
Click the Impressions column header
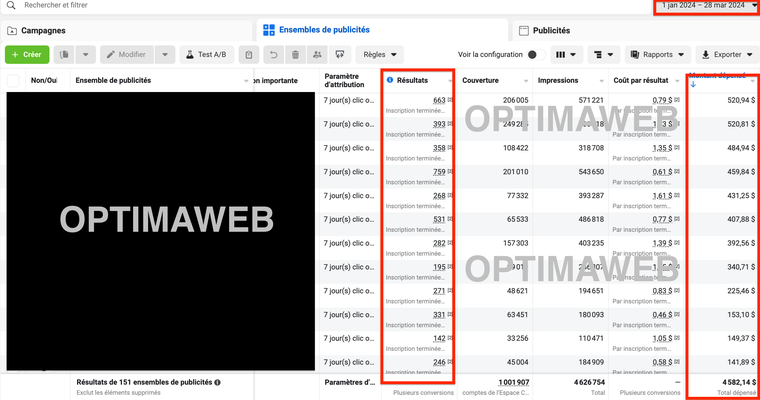557,80
